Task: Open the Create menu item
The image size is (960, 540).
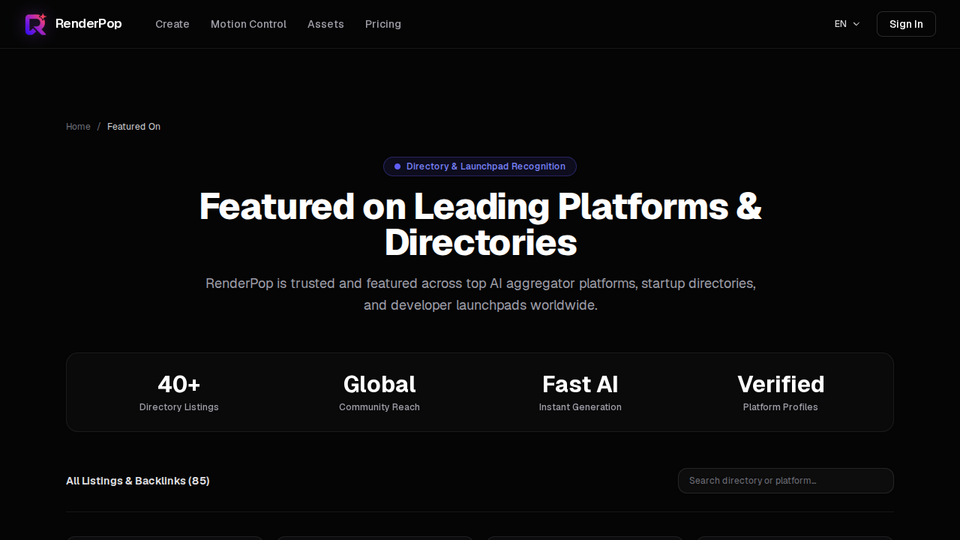Action: click(172, 24)
